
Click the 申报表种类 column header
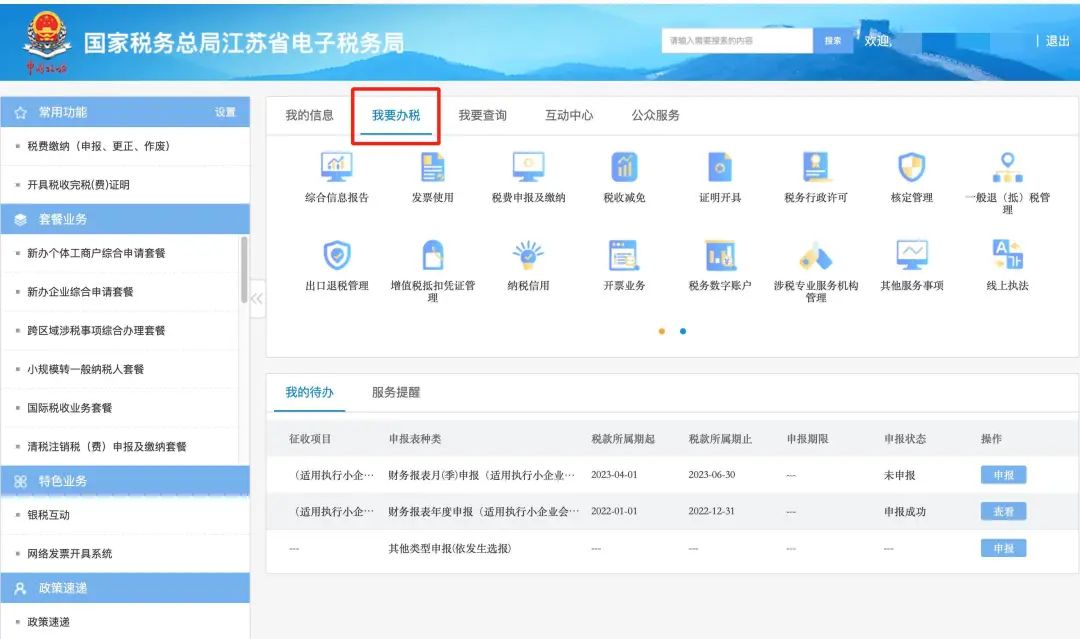coord(415,439)
